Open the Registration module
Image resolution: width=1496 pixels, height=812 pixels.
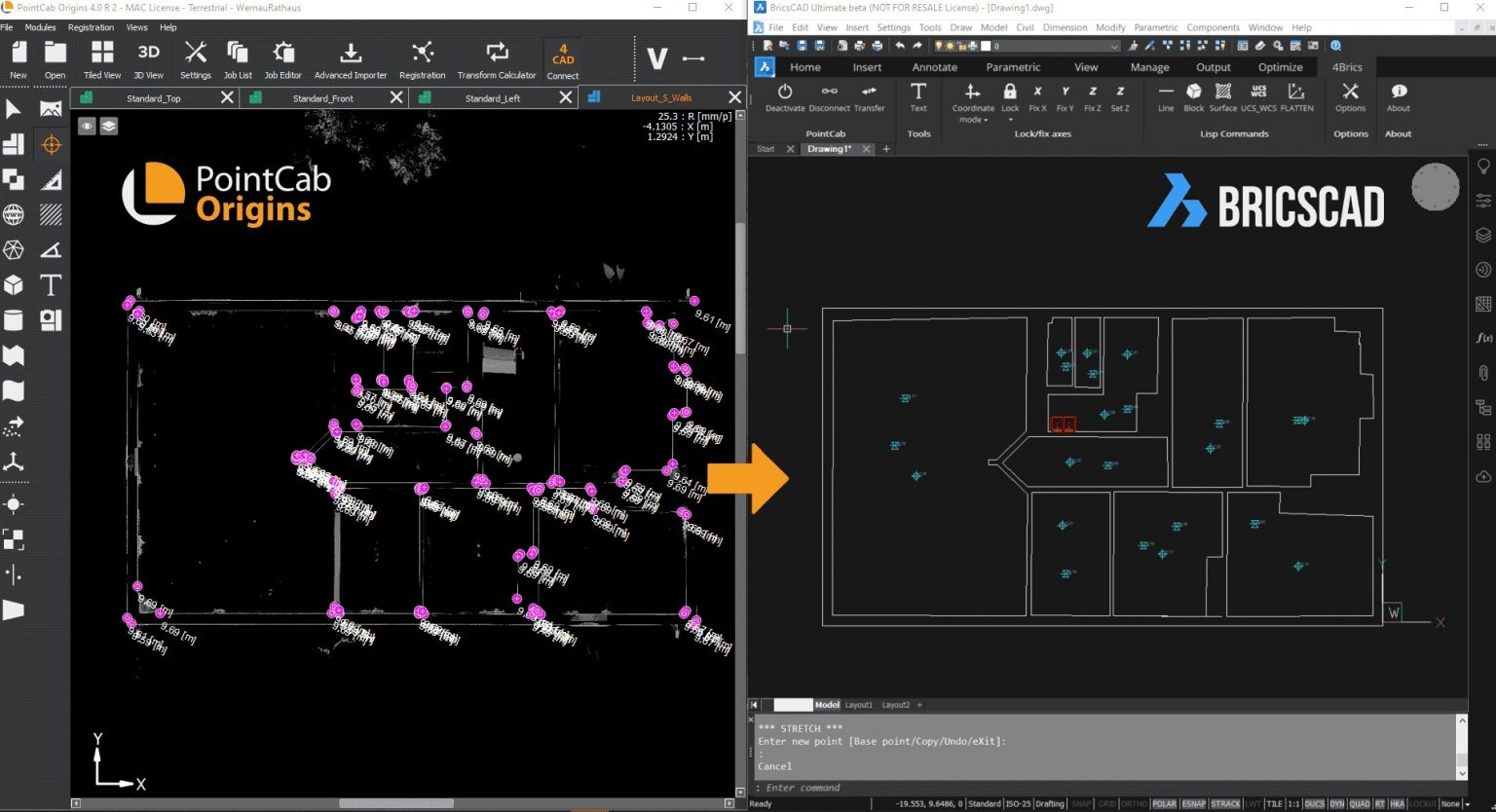pos(423,58)
